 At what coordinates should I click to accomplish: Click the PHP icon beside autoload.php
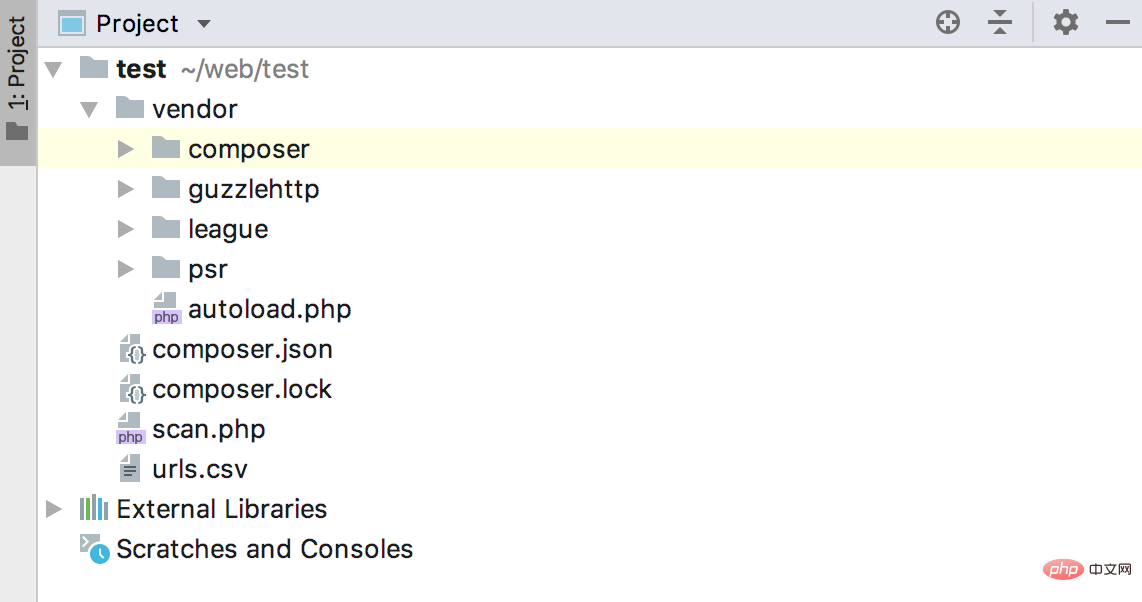[166, 309]
